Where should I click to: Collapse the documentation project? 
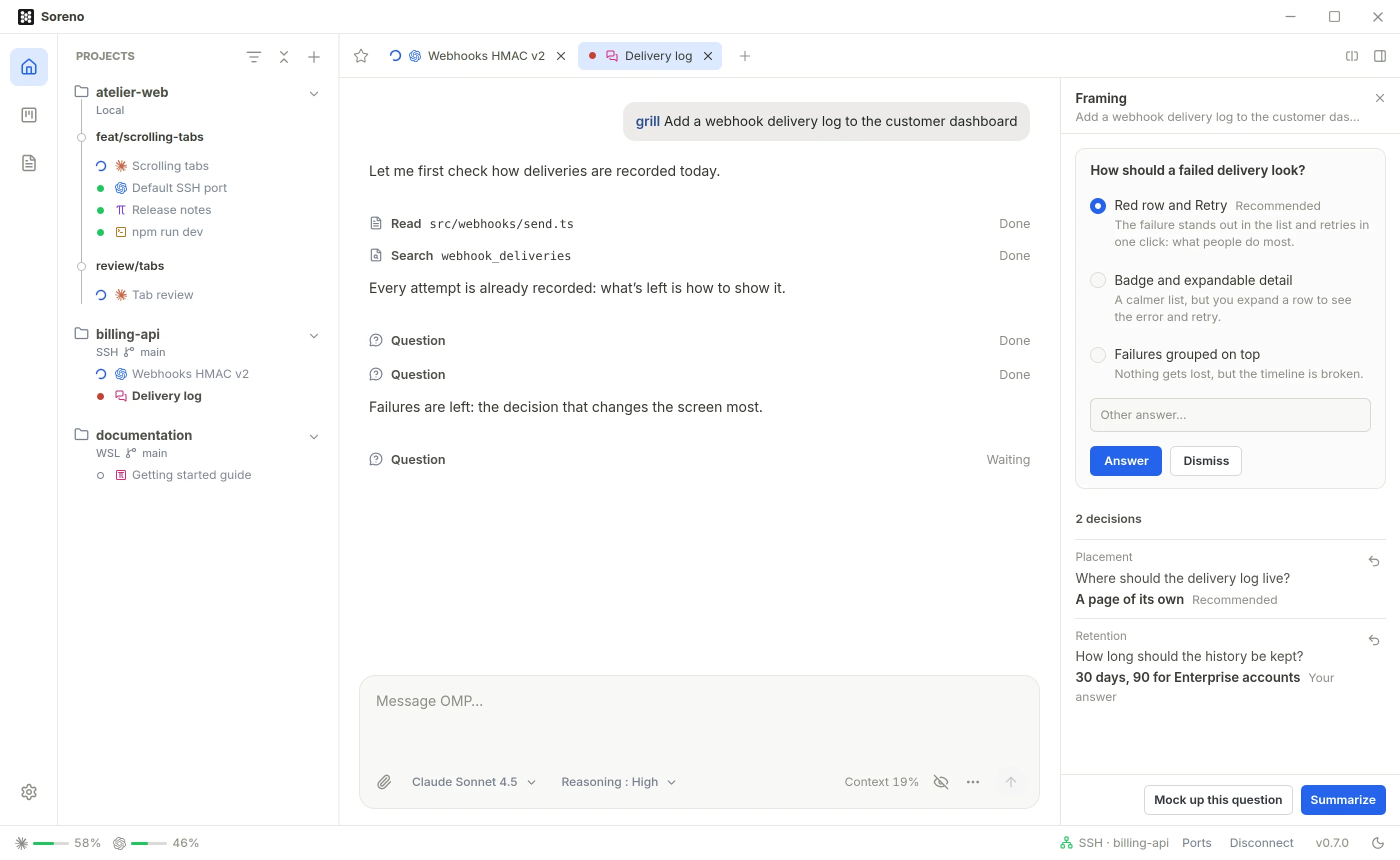pos(314,437)
